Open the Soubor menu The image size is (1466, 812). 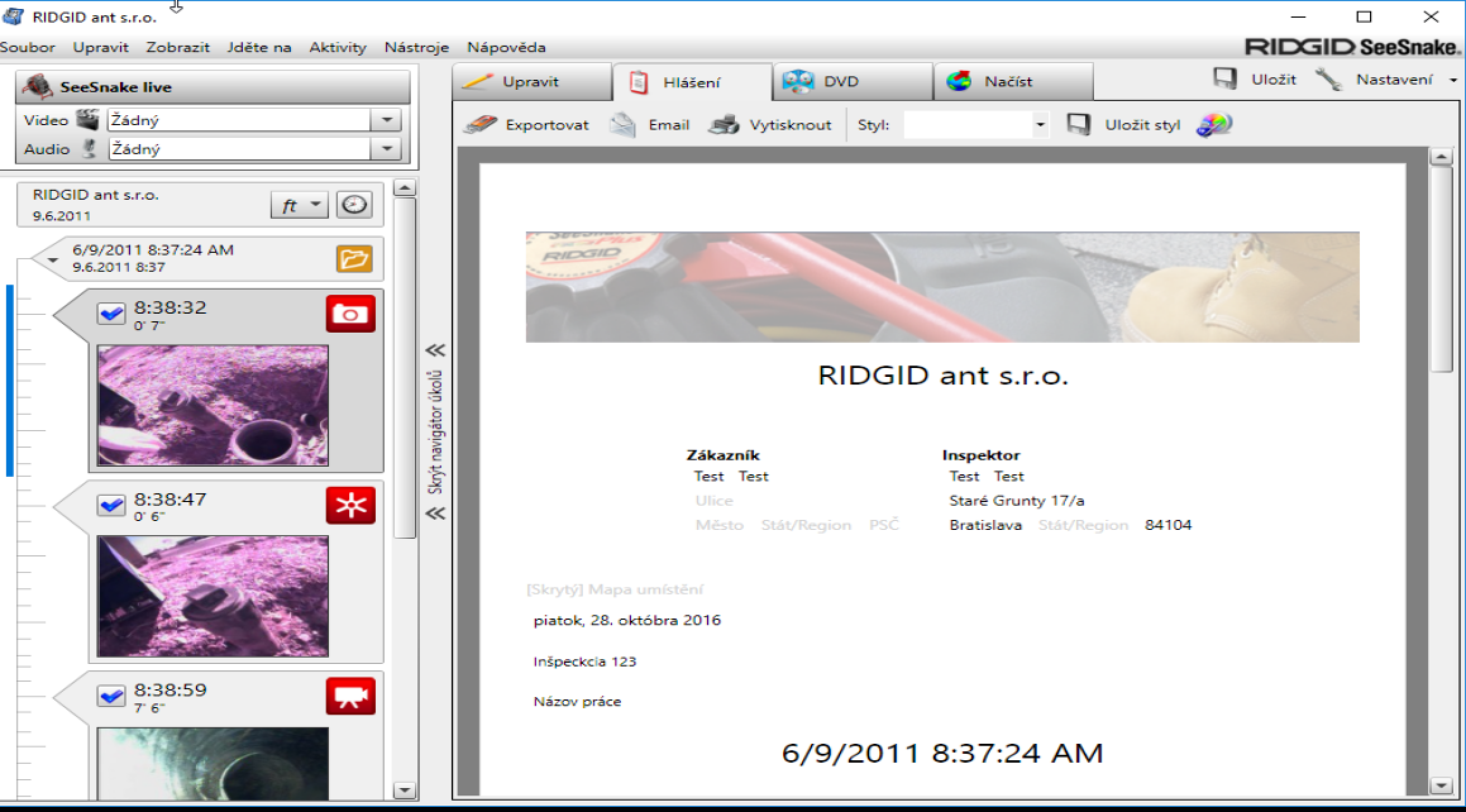click(27, 47)
